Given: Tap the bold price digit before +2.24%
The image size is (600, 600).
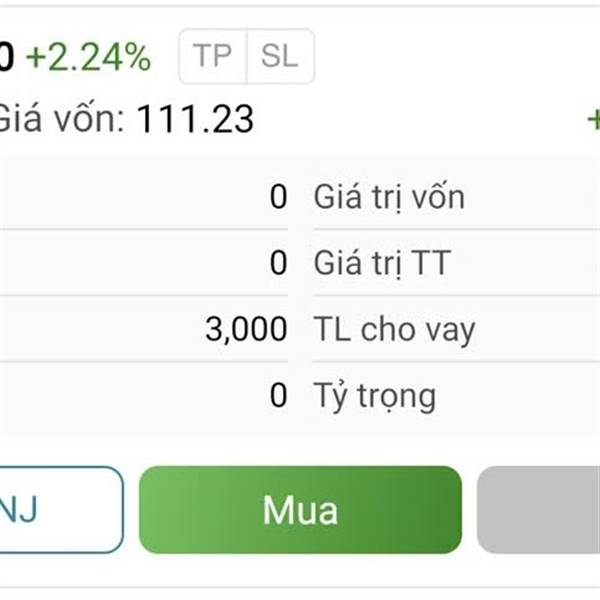Looking at the screenshot, I should coord(6,58).
